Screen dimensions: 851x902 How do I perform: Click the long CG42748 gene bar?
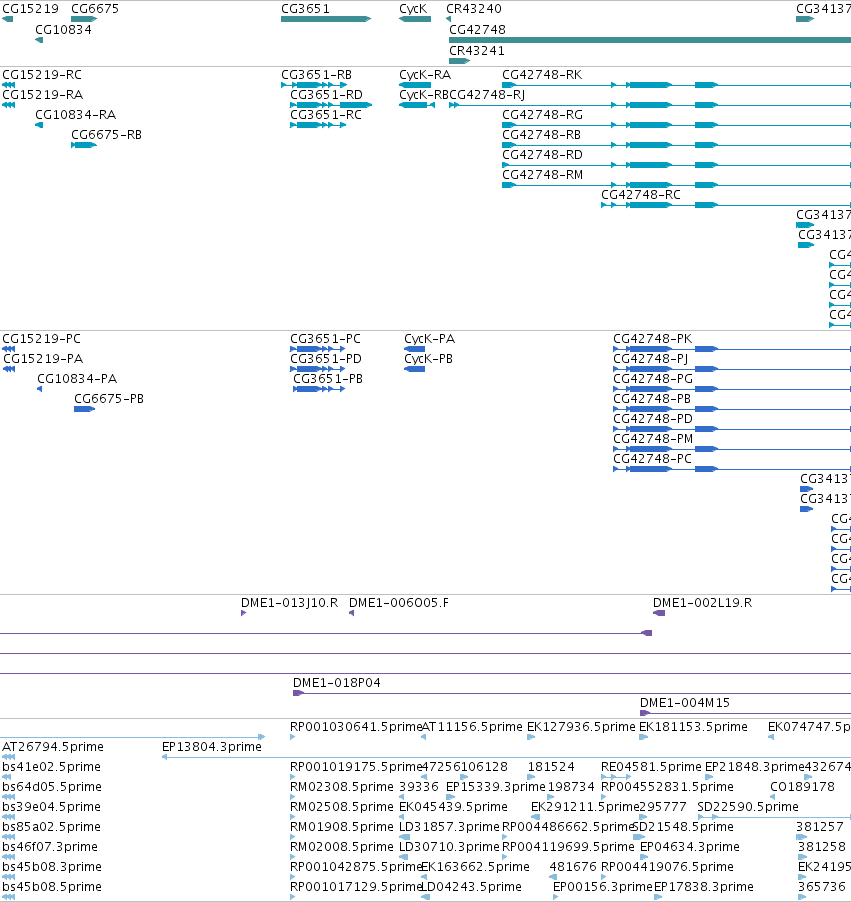[x=650, y=40]
